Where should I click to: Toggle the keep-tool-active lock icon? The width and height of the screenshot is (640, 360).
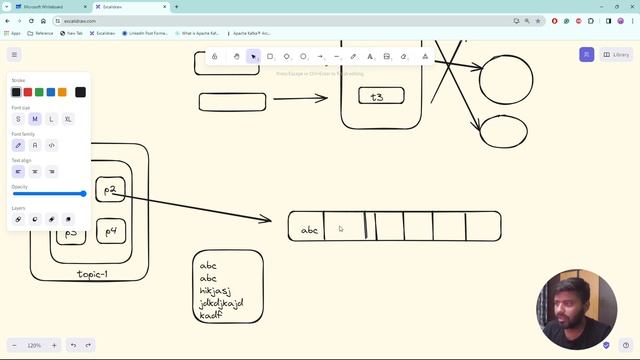pyautogui.click(x=214, y=56)
